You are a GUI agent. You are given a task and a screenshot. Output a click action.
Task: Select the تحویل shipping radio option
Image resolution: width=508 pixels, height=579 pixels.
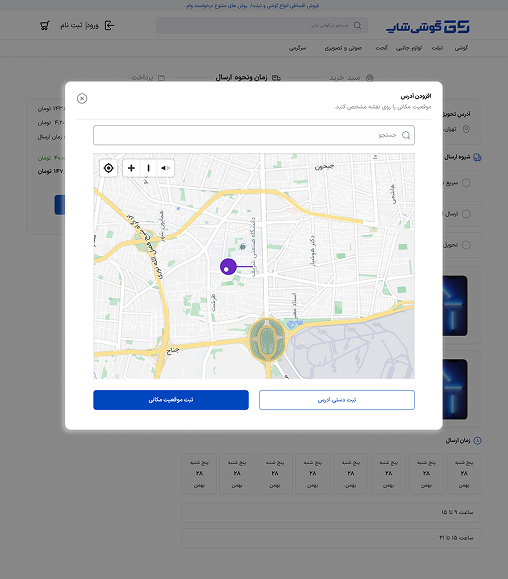click(466, 245)
